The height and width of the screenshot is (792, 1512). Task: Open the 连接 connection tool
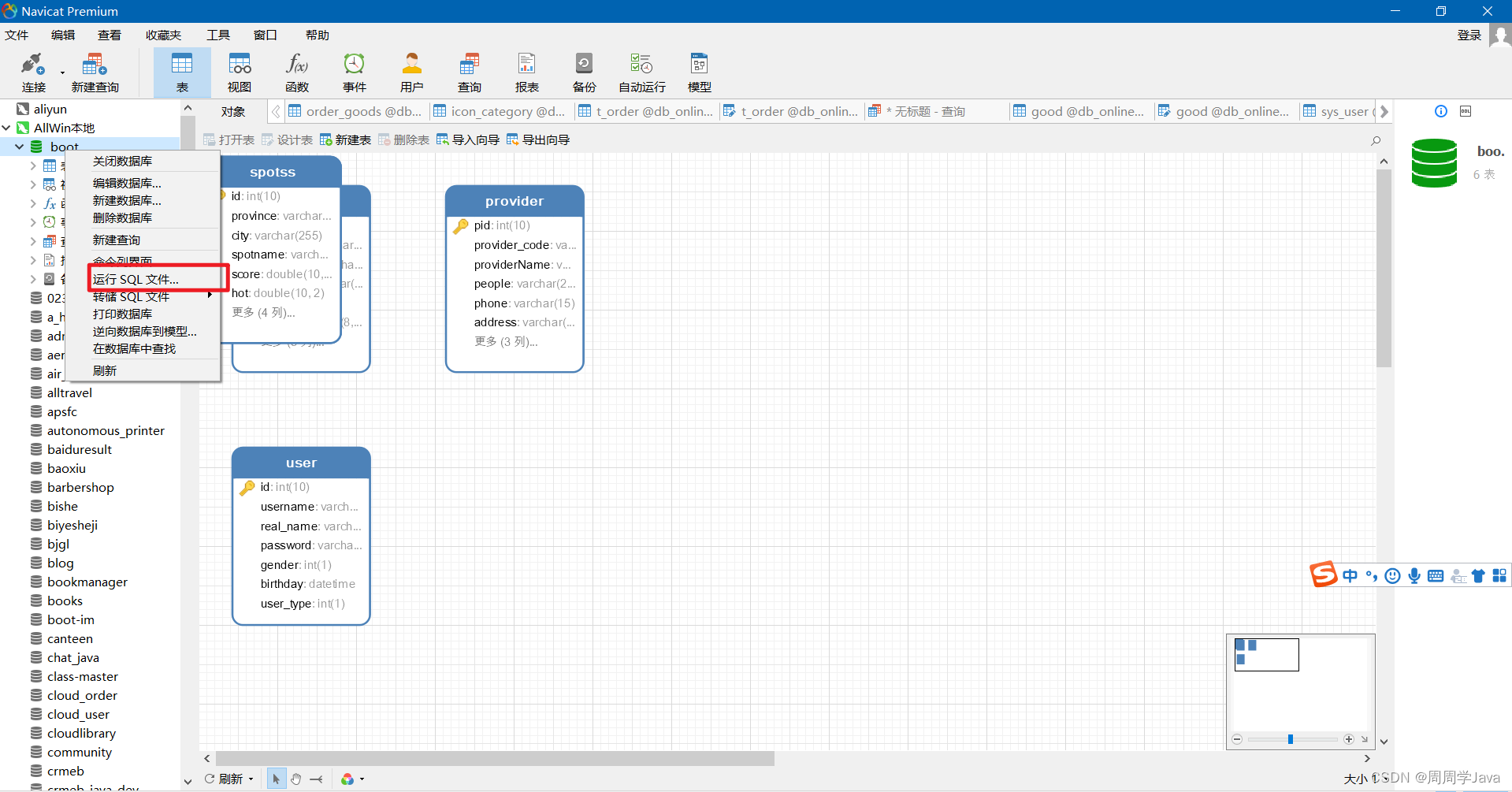coord(33,73)
